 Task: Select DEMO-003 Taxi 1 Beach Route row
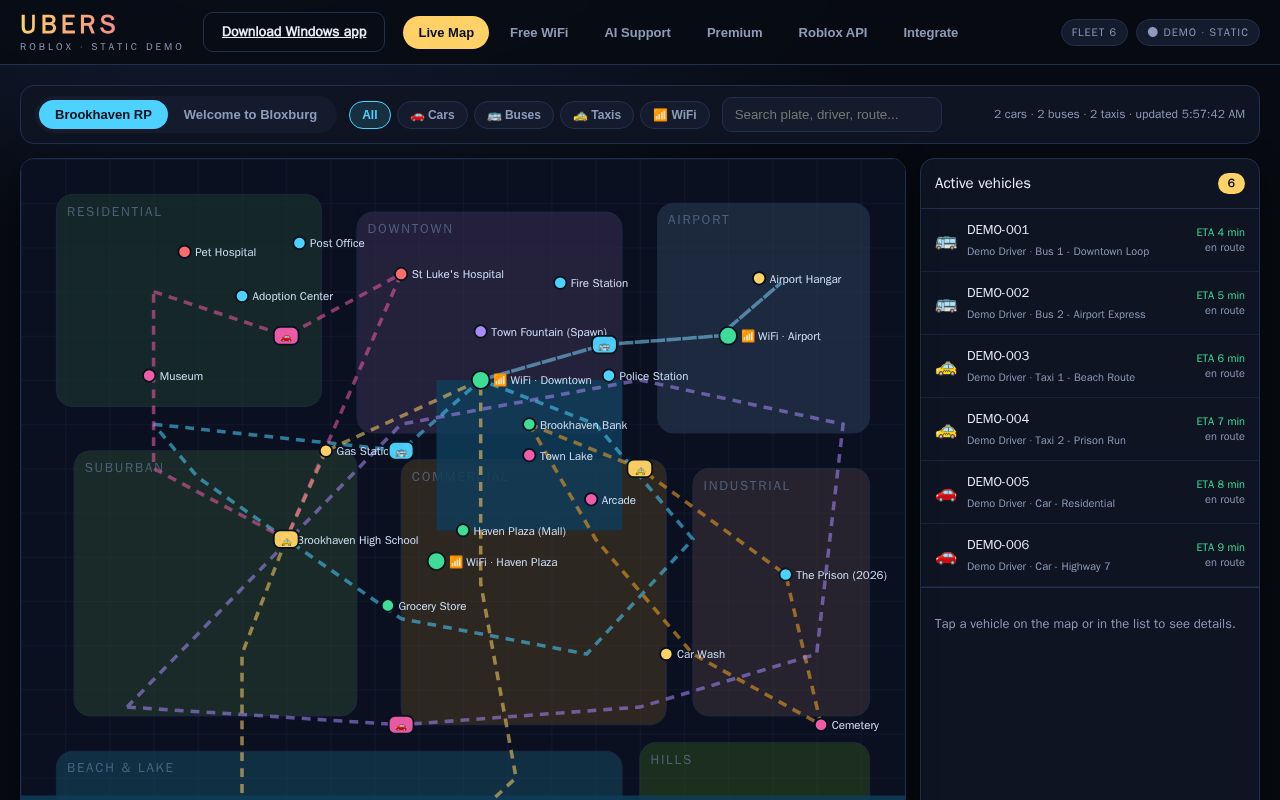tap(1090, 366)
